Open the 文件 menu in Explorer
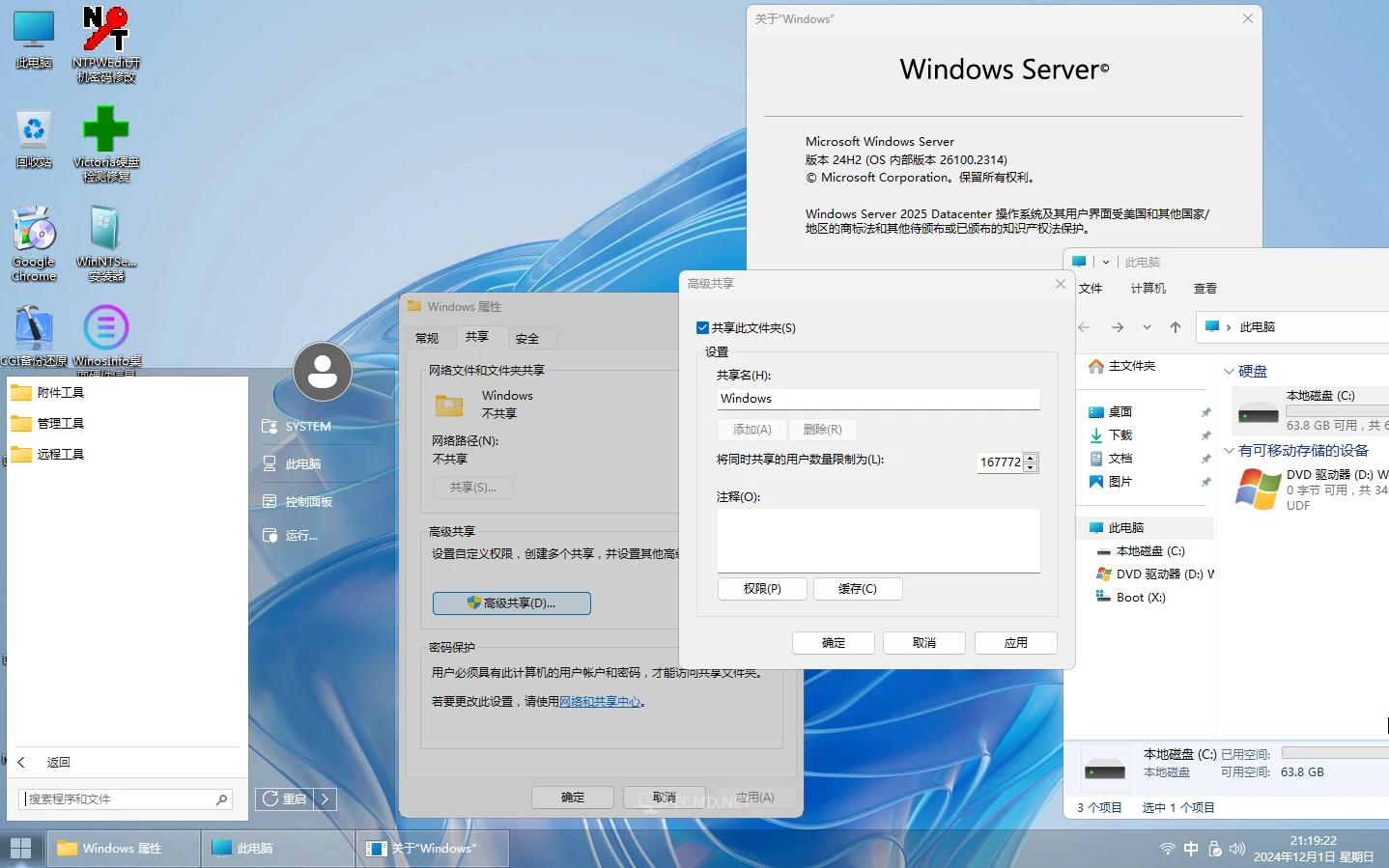The width and height of the screenshot is (1389, 868). tap(1091, 289)
